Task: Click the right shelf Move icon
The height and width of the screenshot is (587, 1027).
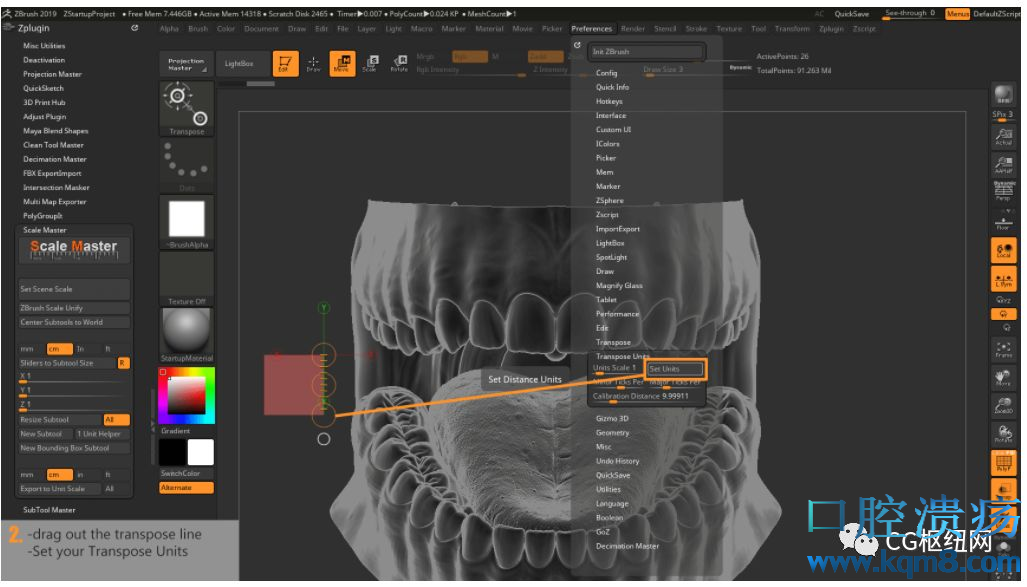Action: tap(1003, 377)
